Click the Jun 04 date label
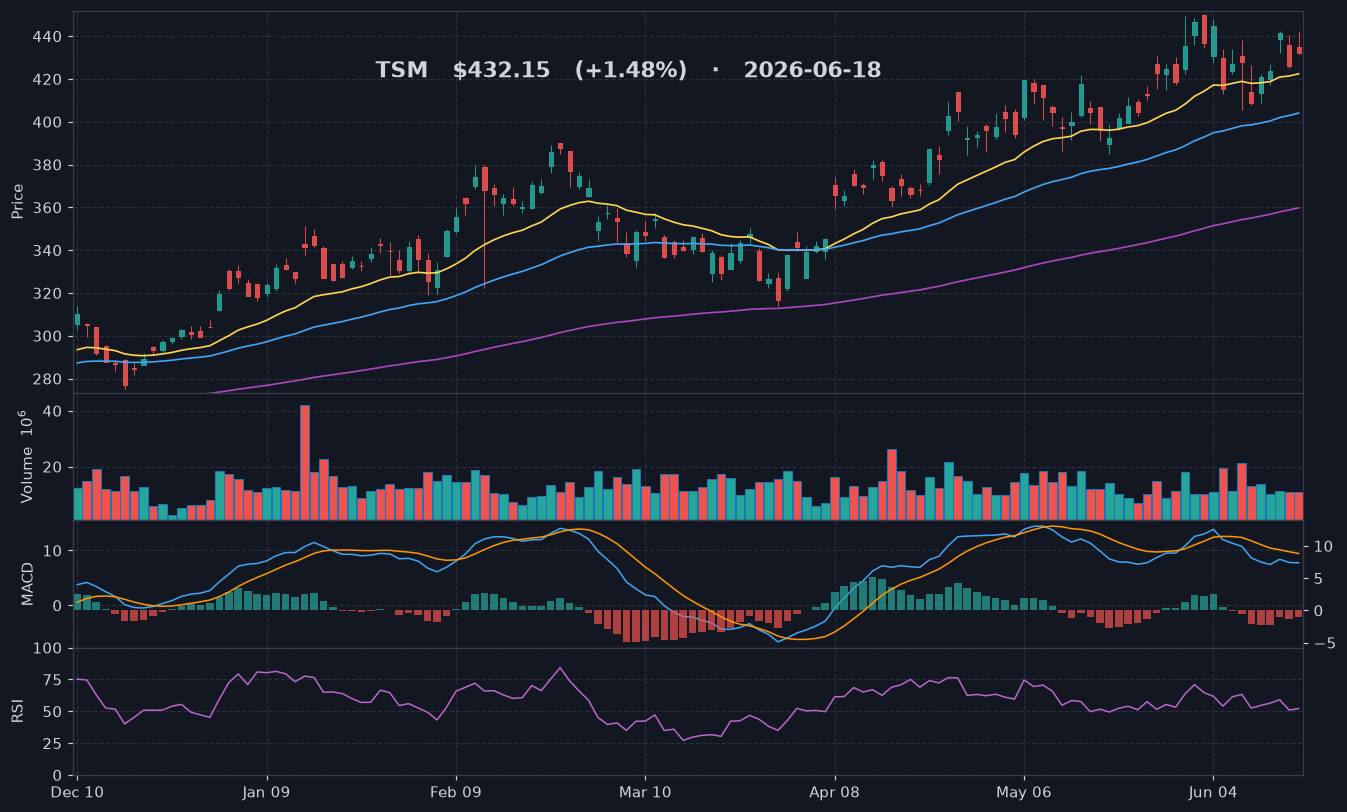Screen dimensions: 1347x812 pos(1213,792)
